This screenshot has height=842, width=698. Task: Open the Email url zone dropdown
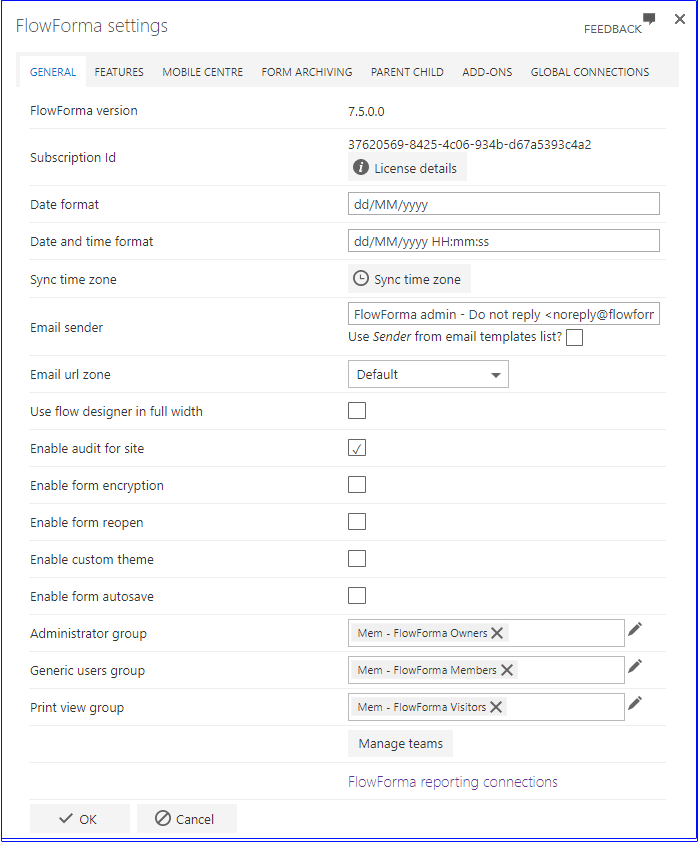(x=428, y=374)
